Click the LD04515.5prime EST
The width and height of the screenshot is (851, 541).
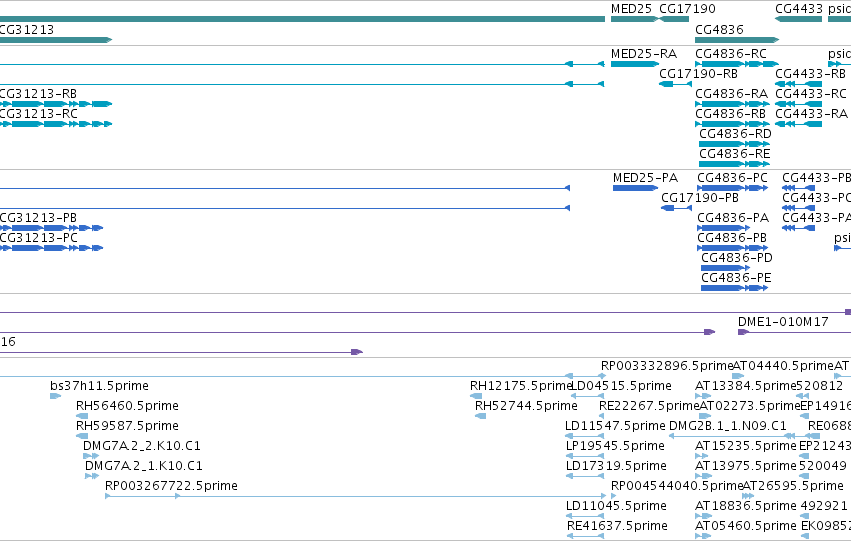coord(588,396)
